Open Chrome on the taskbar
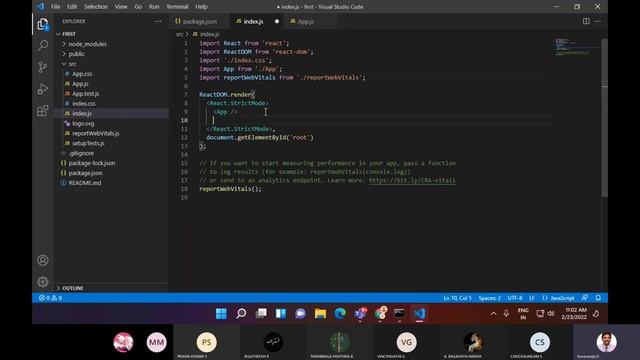 click(380, 313)
